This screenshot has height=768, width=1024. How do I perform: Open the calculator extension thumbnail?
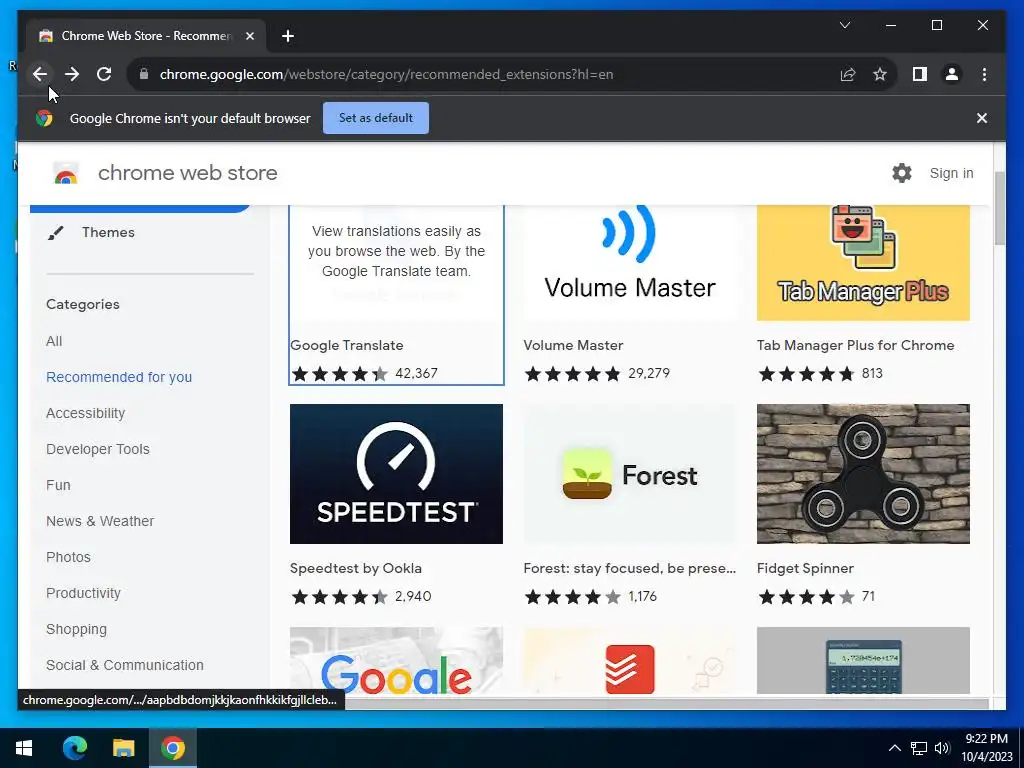click(863, 660)
